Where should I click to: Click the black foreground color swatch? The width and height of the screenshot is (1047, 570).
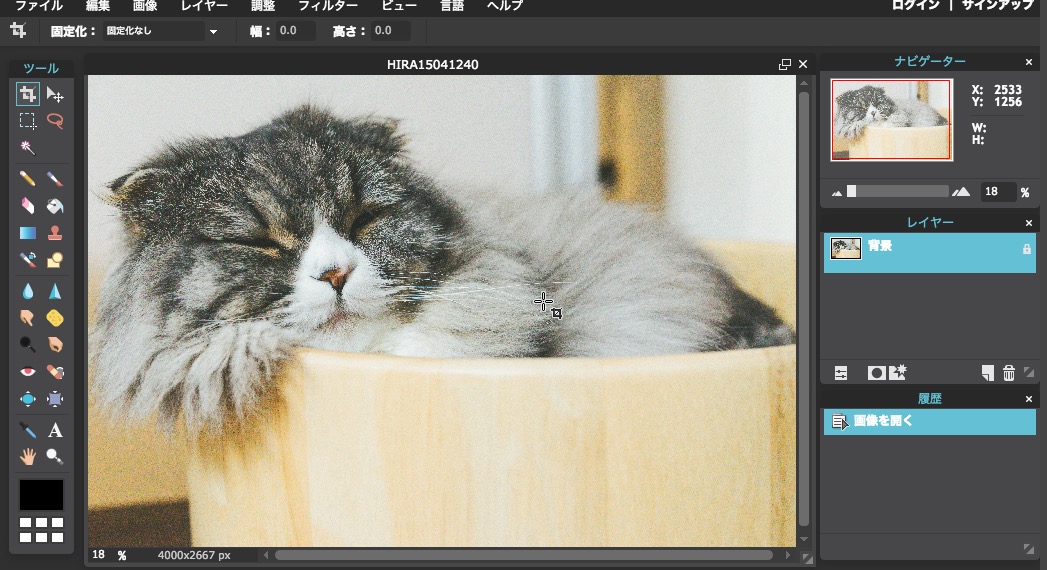pos(41,494)
